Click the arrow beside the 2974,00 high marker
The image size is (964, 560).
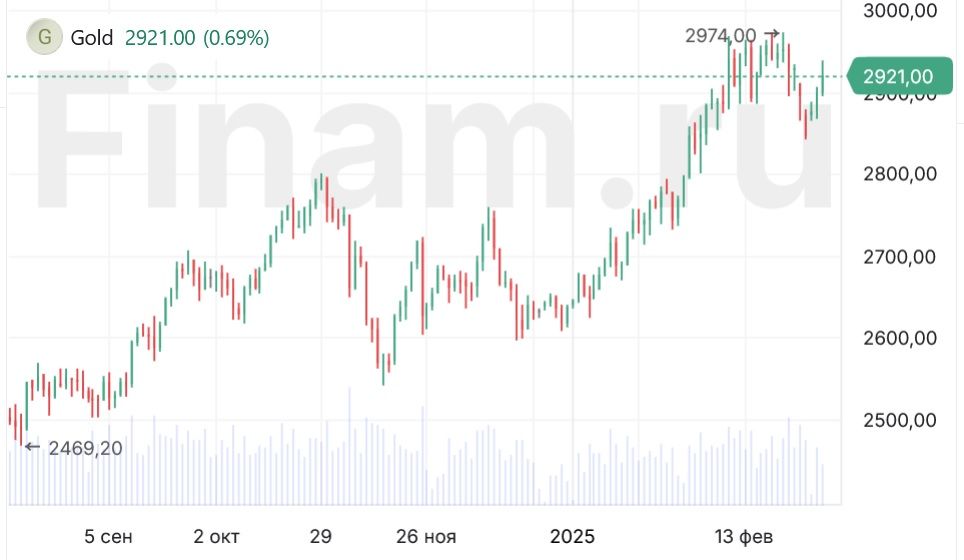coord(771,35)
